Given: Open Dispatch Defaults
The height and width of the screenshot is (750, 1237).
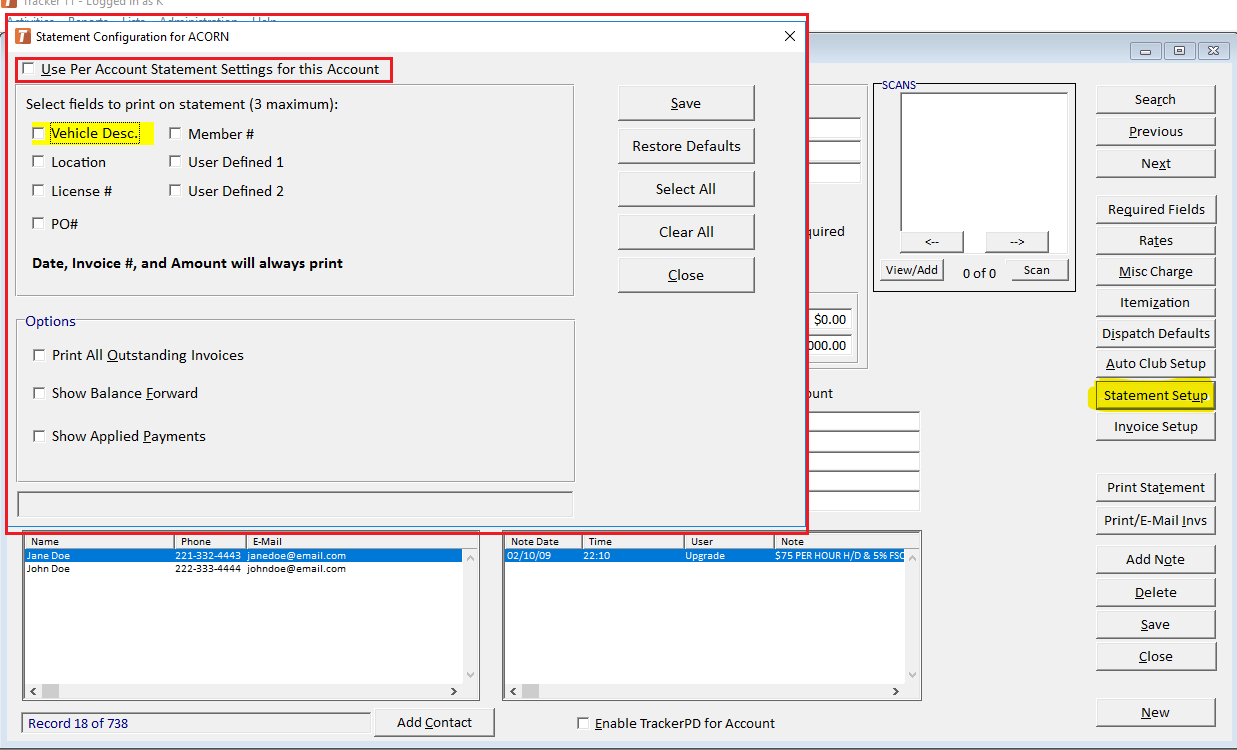Looking at the screenshot, I should [1155, 333].
